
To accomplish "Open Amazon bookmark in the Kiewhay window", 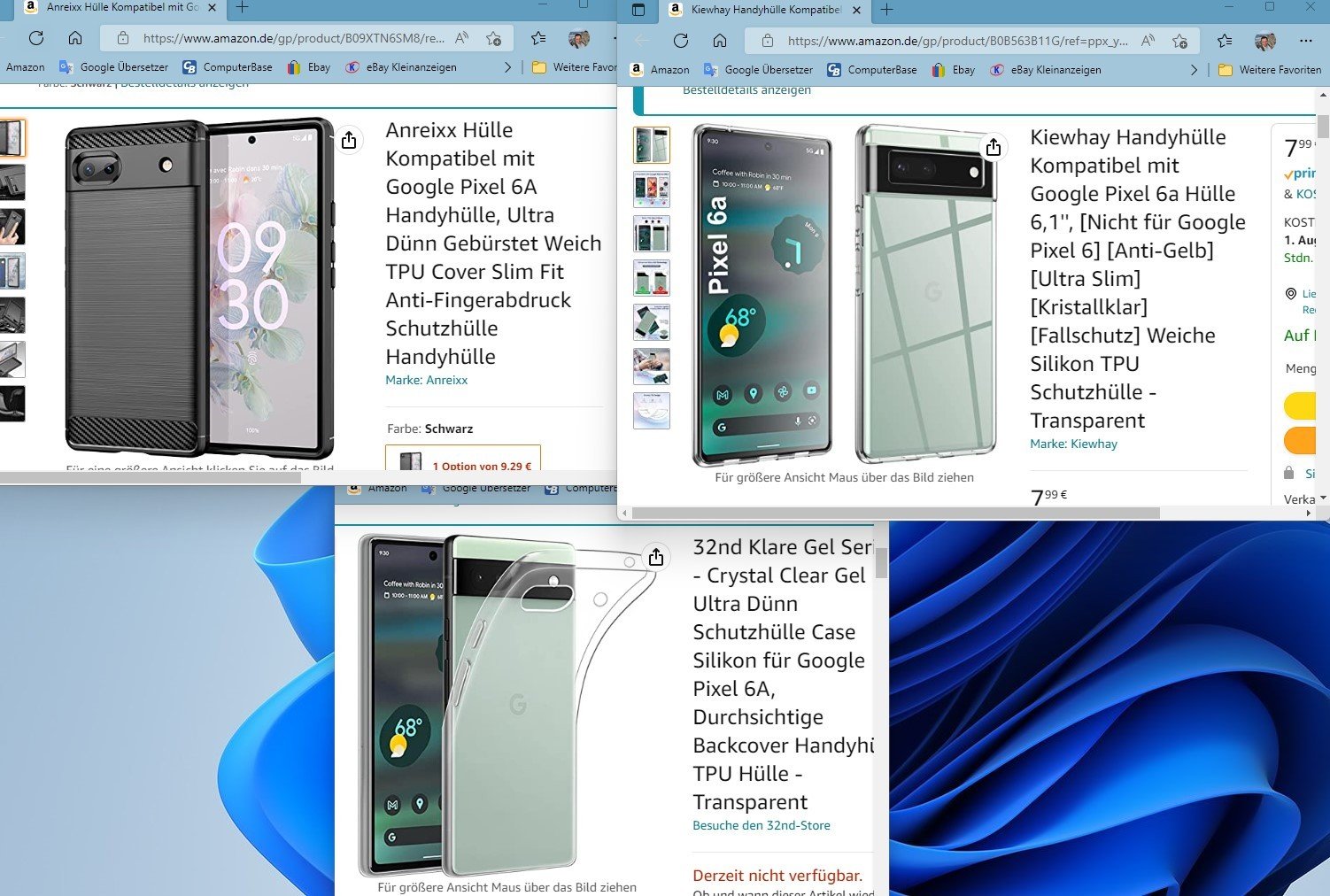I will click(660, 70).
